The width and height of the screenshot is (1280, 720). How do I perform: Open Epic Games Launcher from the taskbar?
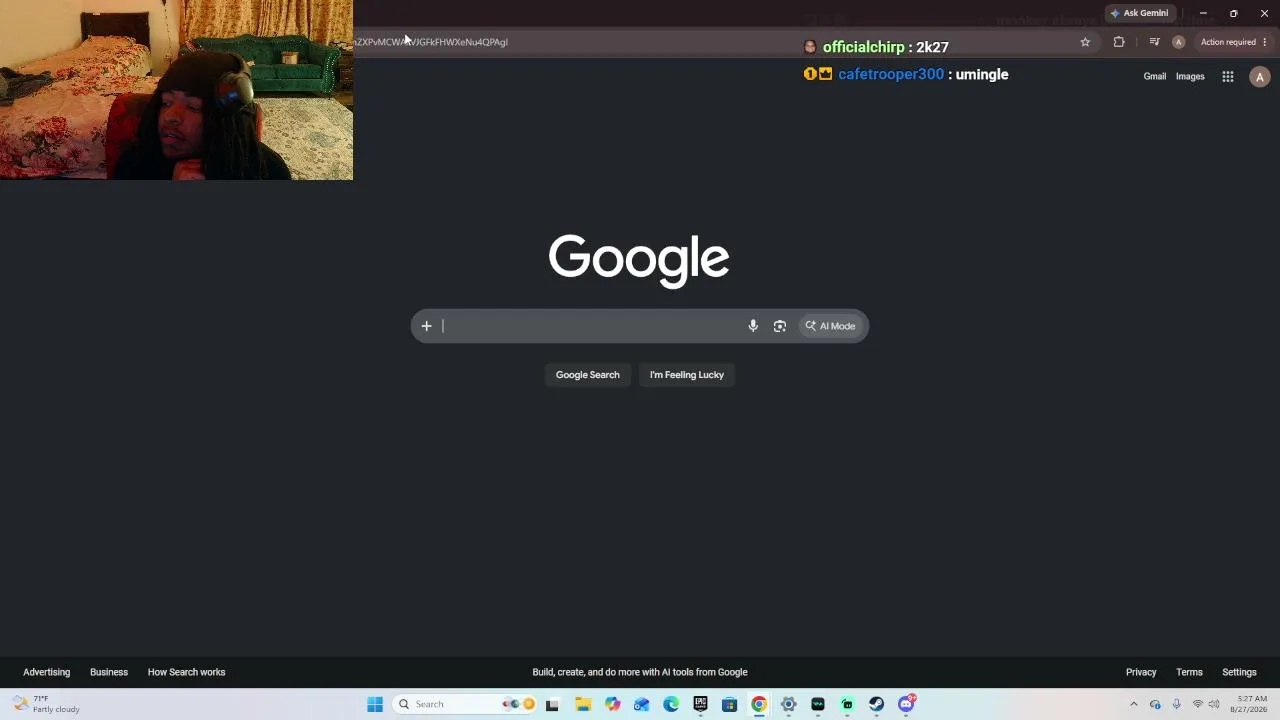700,704
